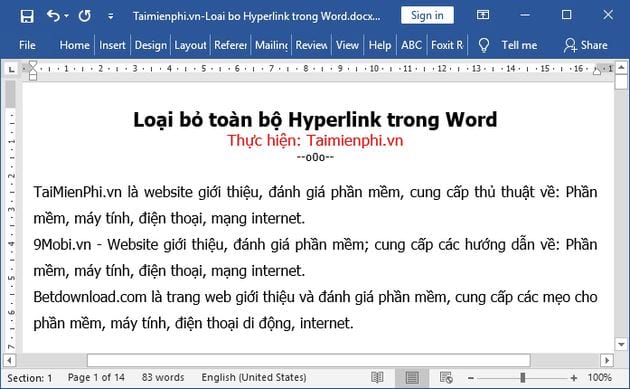Click the Tell me lightbulb icon
Image resolution: width=630 pixels, height=389 pixels.
tap(484, 45)
